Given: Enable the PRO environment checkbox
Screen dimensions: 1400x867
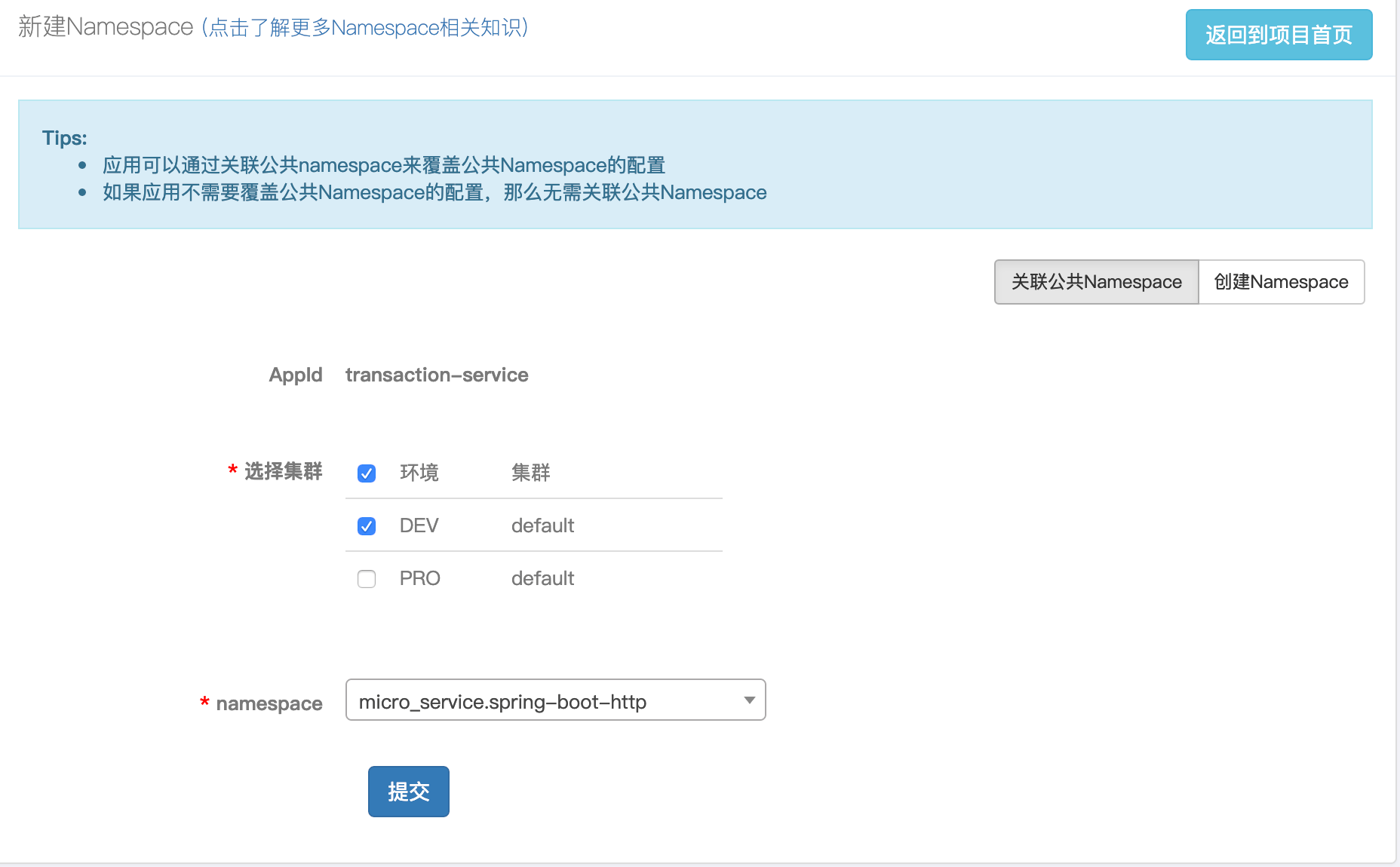Looking at the screenshot, I should pyautogui.click(x=367, y=579).
